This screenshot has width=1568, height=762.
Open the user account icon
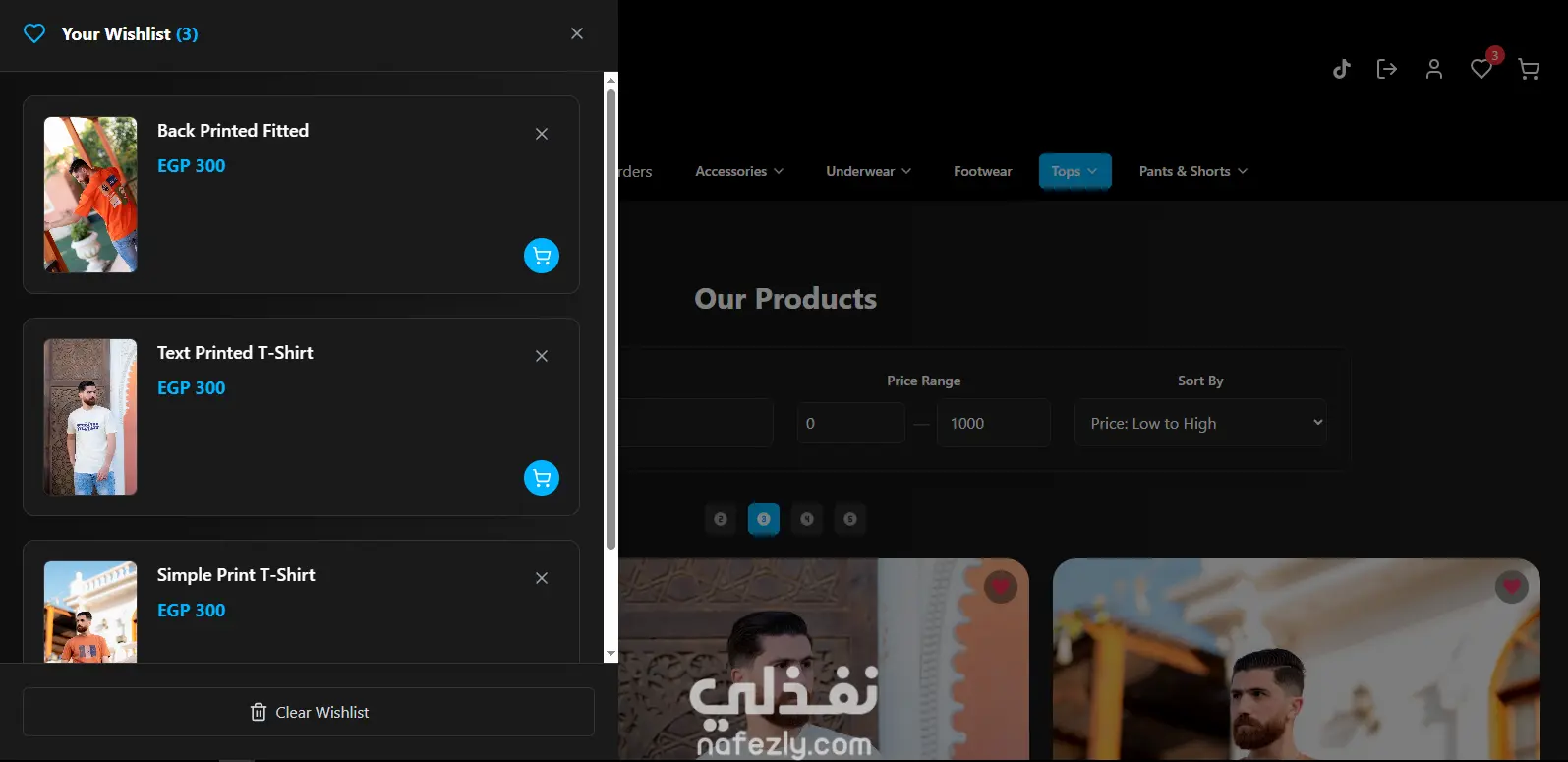(x=1434, y=69)
